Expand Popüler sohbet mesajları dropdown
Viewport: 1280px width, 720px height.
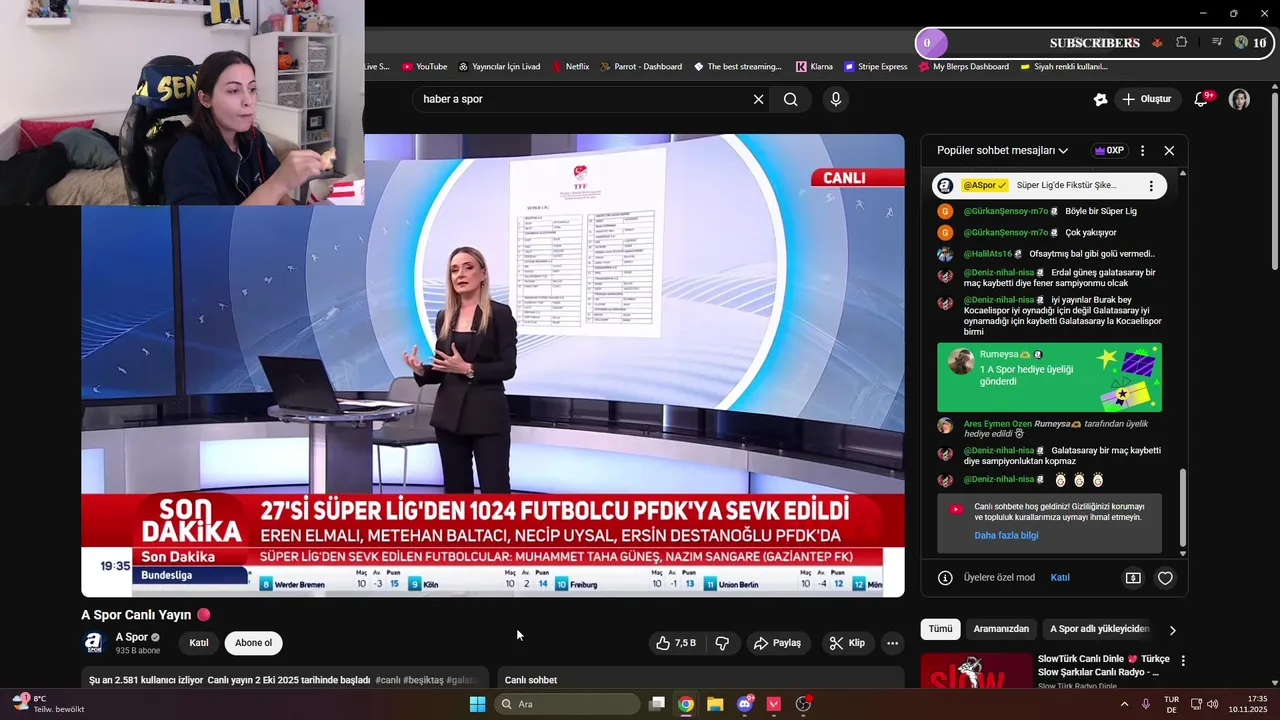coord(1002,151)
